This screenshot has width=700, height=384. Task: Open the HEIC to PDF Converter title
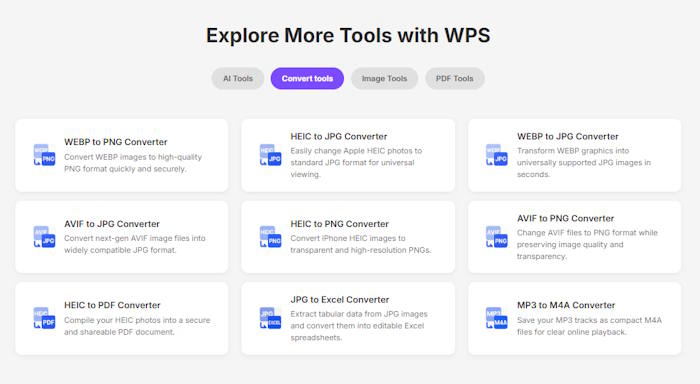112,305
